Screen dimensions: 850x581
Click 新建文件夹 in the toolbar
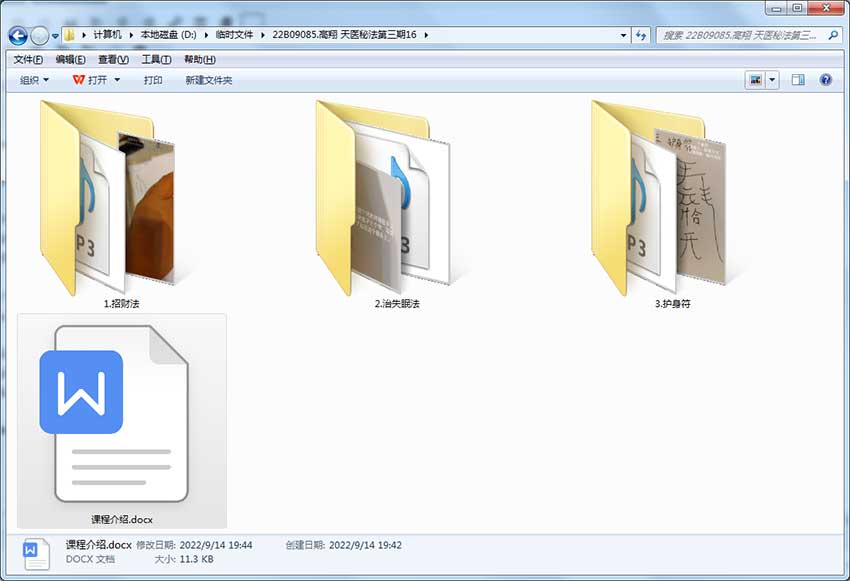pyautogui.click(x=209, y=80)
